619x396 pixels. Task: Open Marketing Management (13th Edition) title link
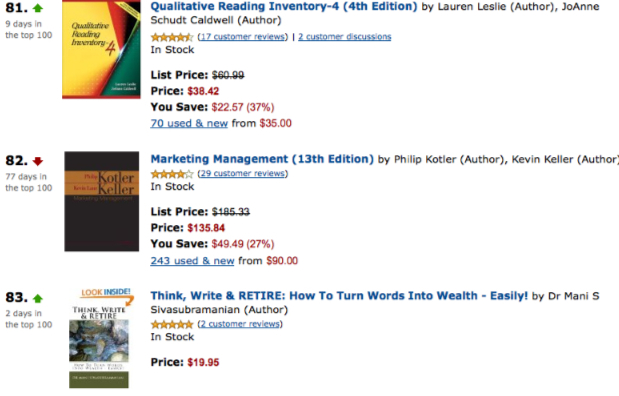click(x=262, y=159)
